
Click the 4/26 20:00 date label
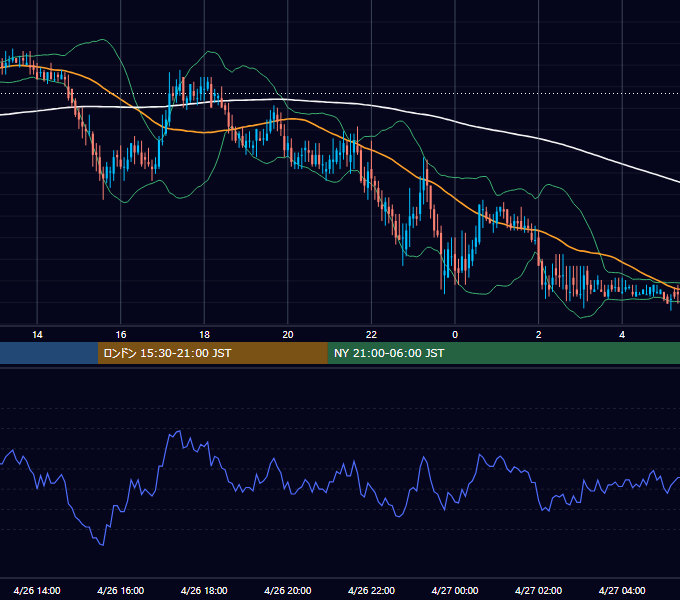pos(288,590)
